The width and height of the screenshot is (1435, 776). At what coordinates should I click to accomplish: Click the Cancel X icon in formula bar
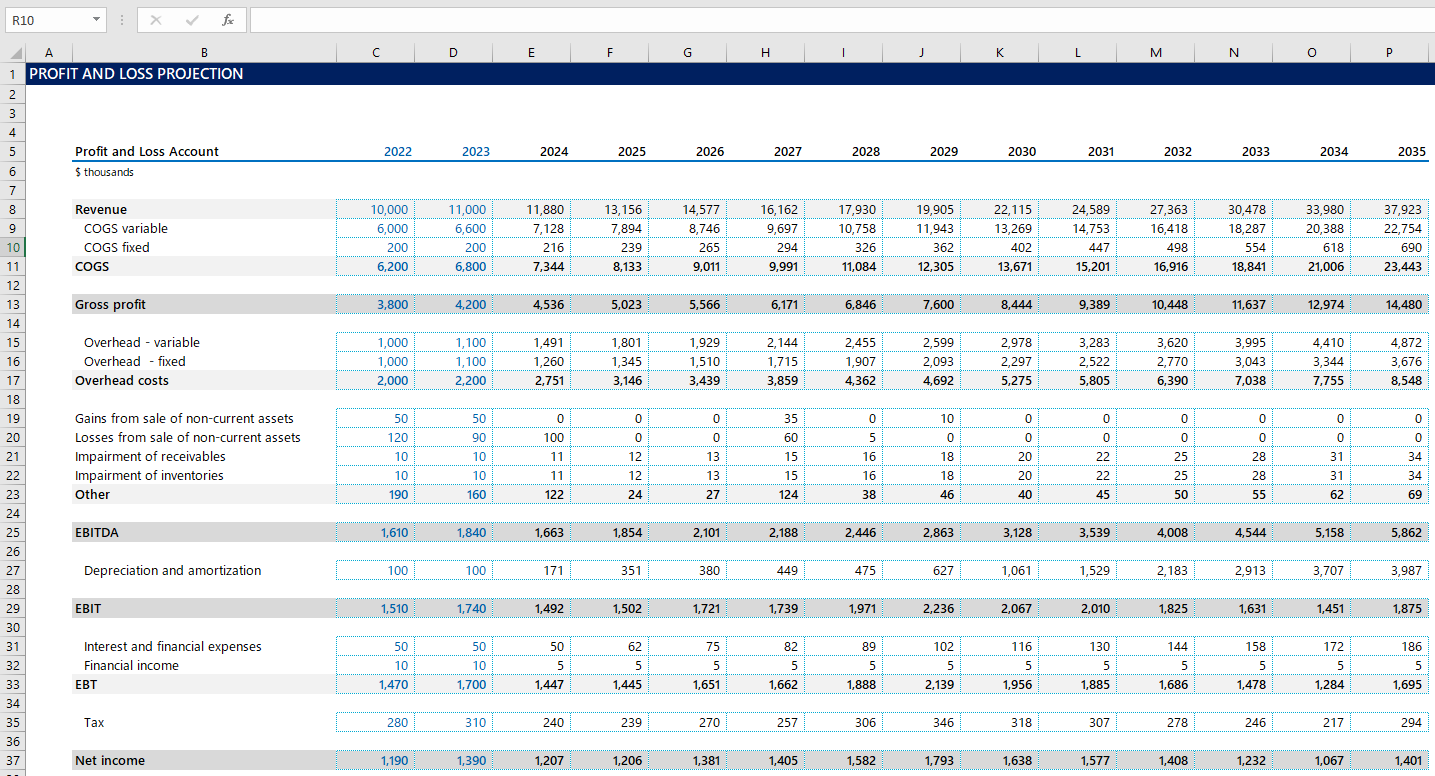pos(156,20)
